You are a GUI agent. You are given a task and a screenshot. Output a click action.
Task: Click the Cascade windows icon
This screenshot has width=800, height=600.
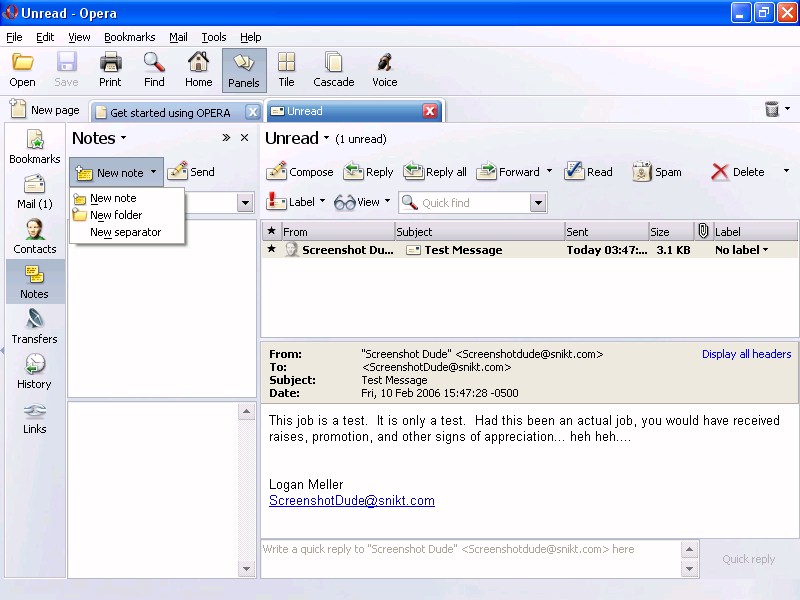[333, 70]
